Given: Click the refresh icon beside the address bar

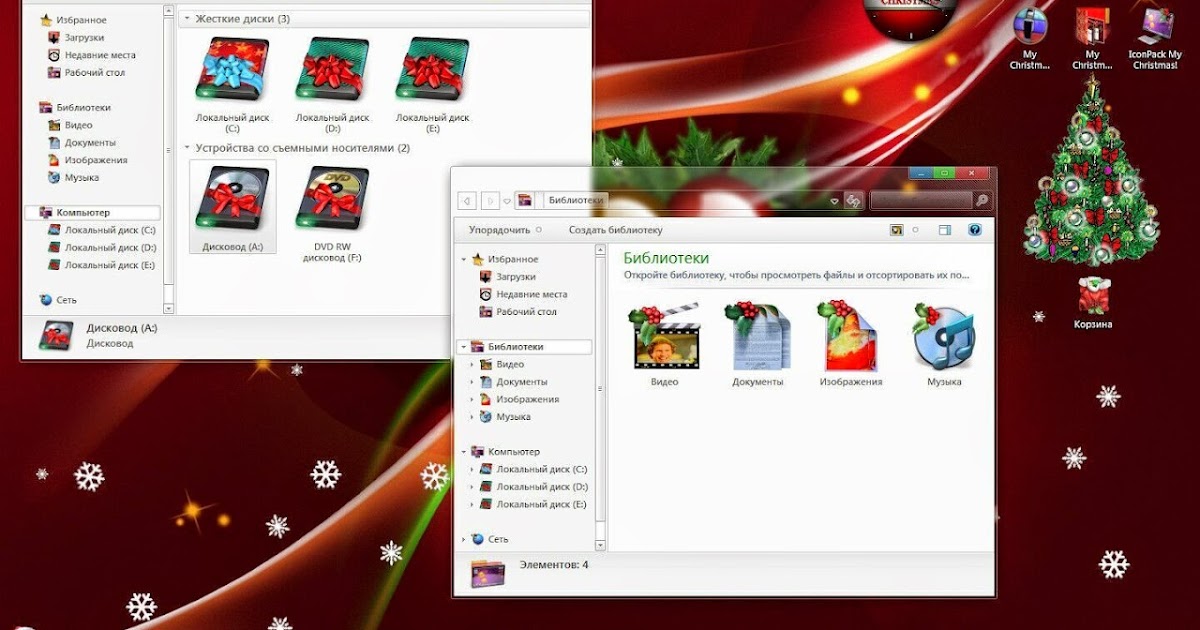Looking at the screenshot, I should click(853, 201).
